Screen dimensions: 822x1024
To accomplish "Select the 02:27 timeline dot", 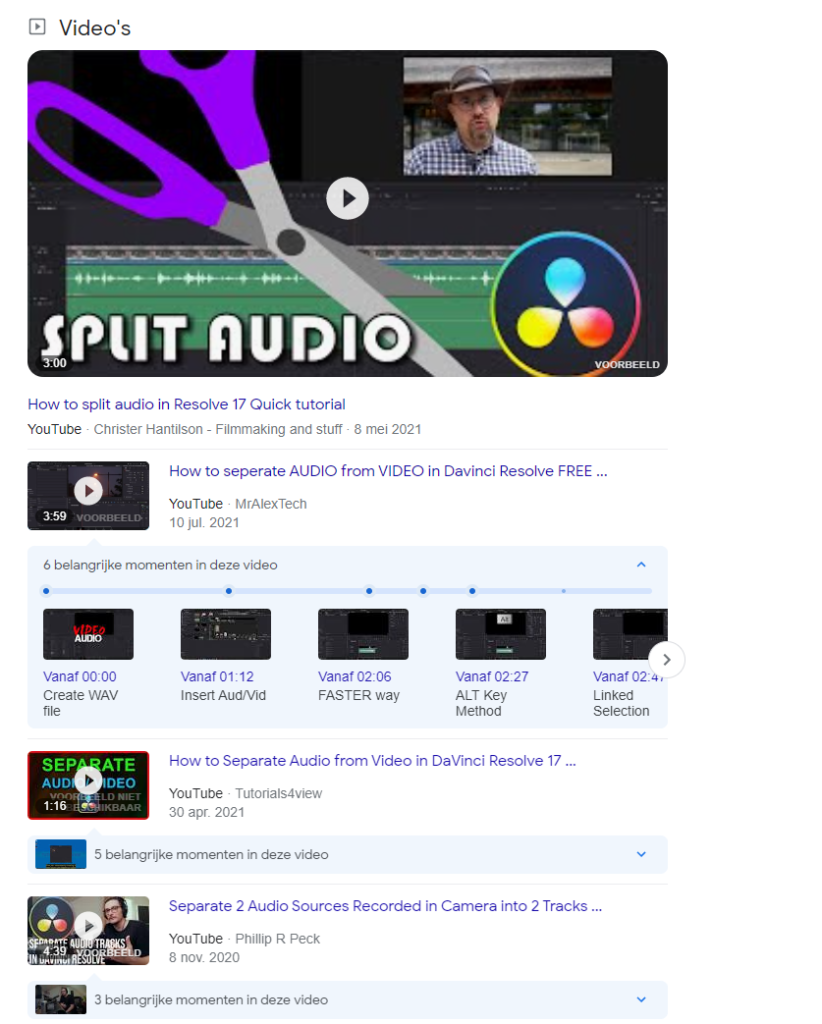I will tap(423, 591).
